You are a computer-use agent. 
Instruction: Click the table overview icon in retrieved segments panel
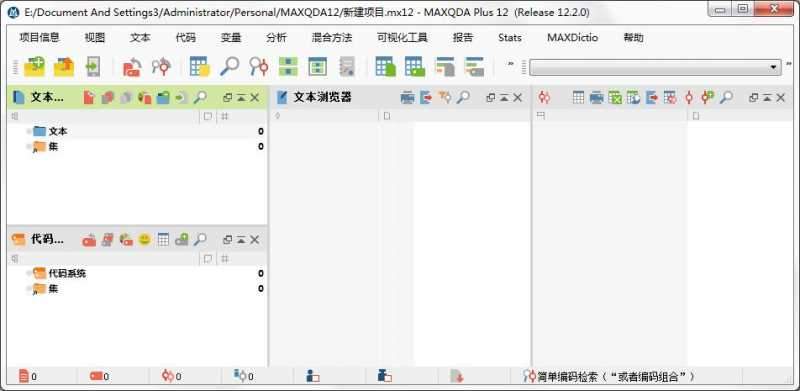tap(578, 97)
